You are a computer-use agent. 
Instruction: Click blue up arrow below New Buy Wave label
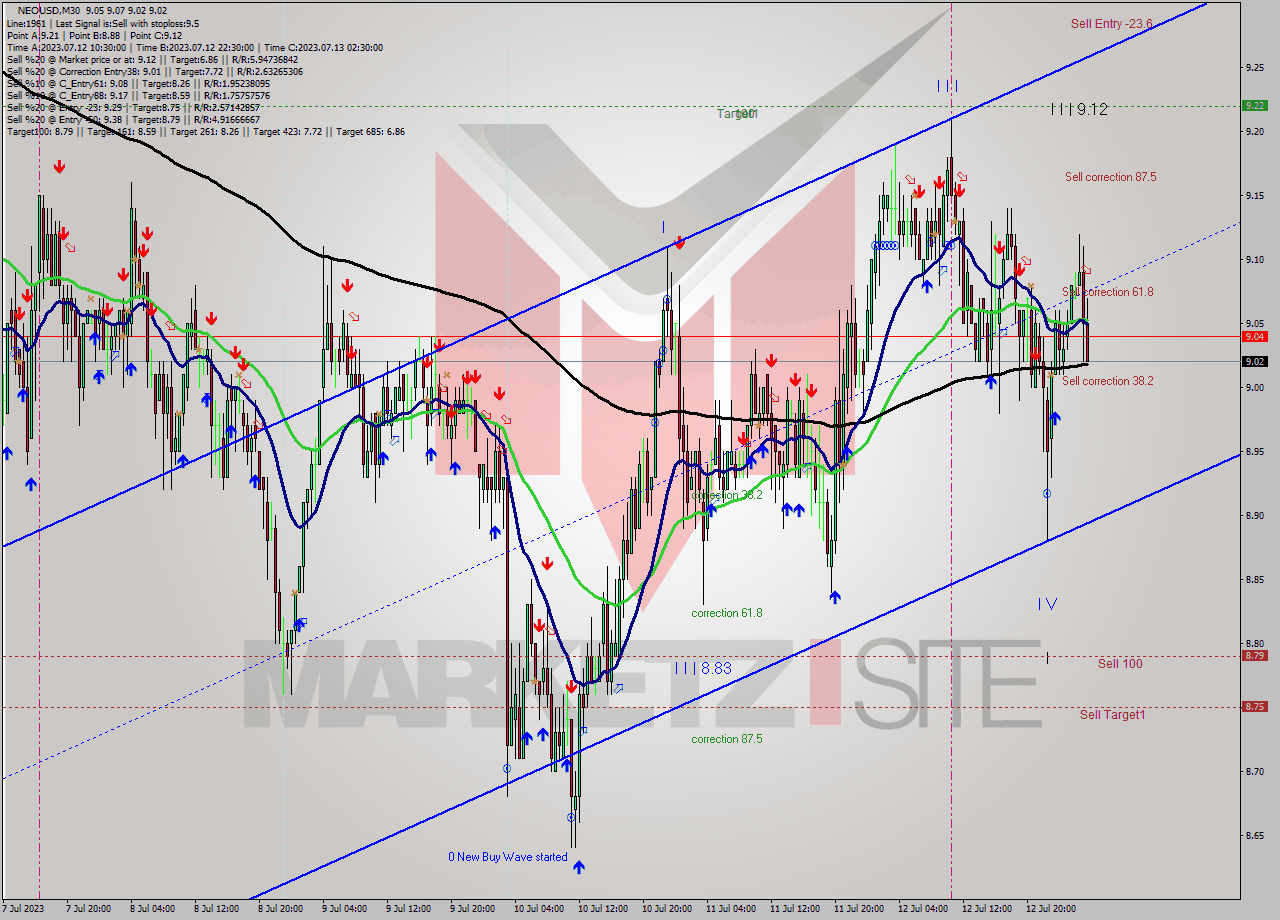[x=578, y=867]
